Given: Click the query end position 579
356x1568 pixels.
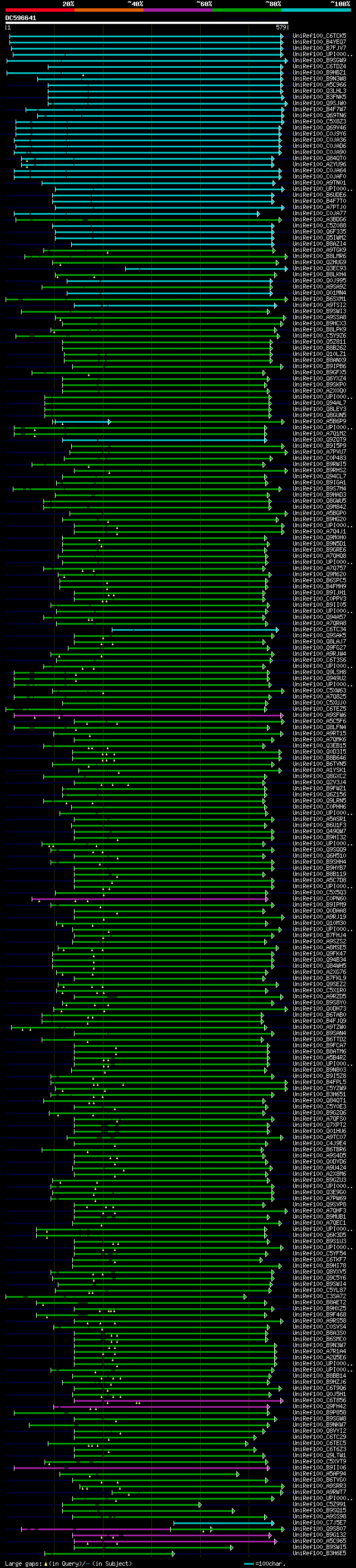Looking at the screenshot, I should (x=281, y=27).
